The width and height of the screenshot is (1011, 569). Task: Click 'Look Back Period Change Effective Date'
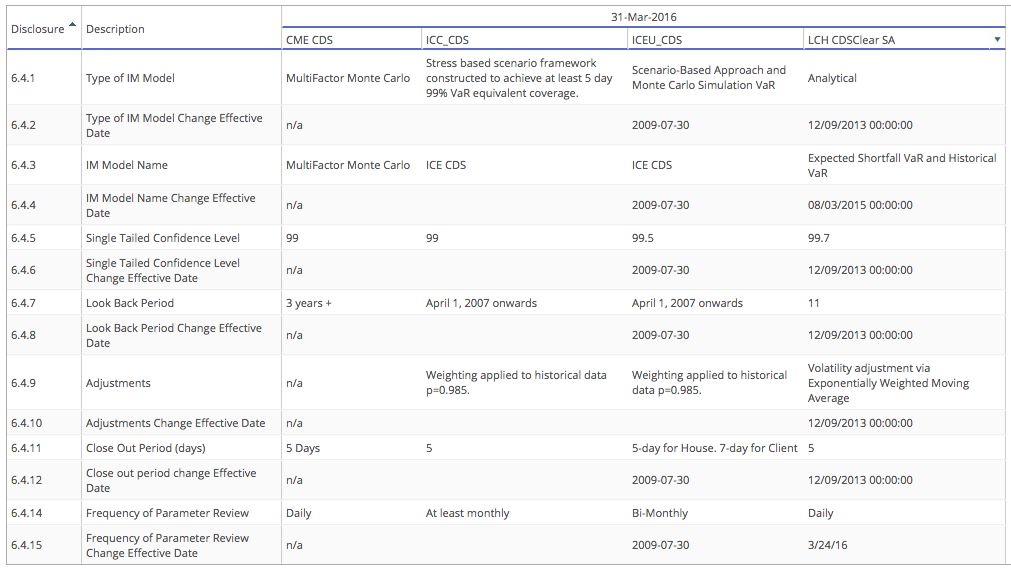pos(174,335)
